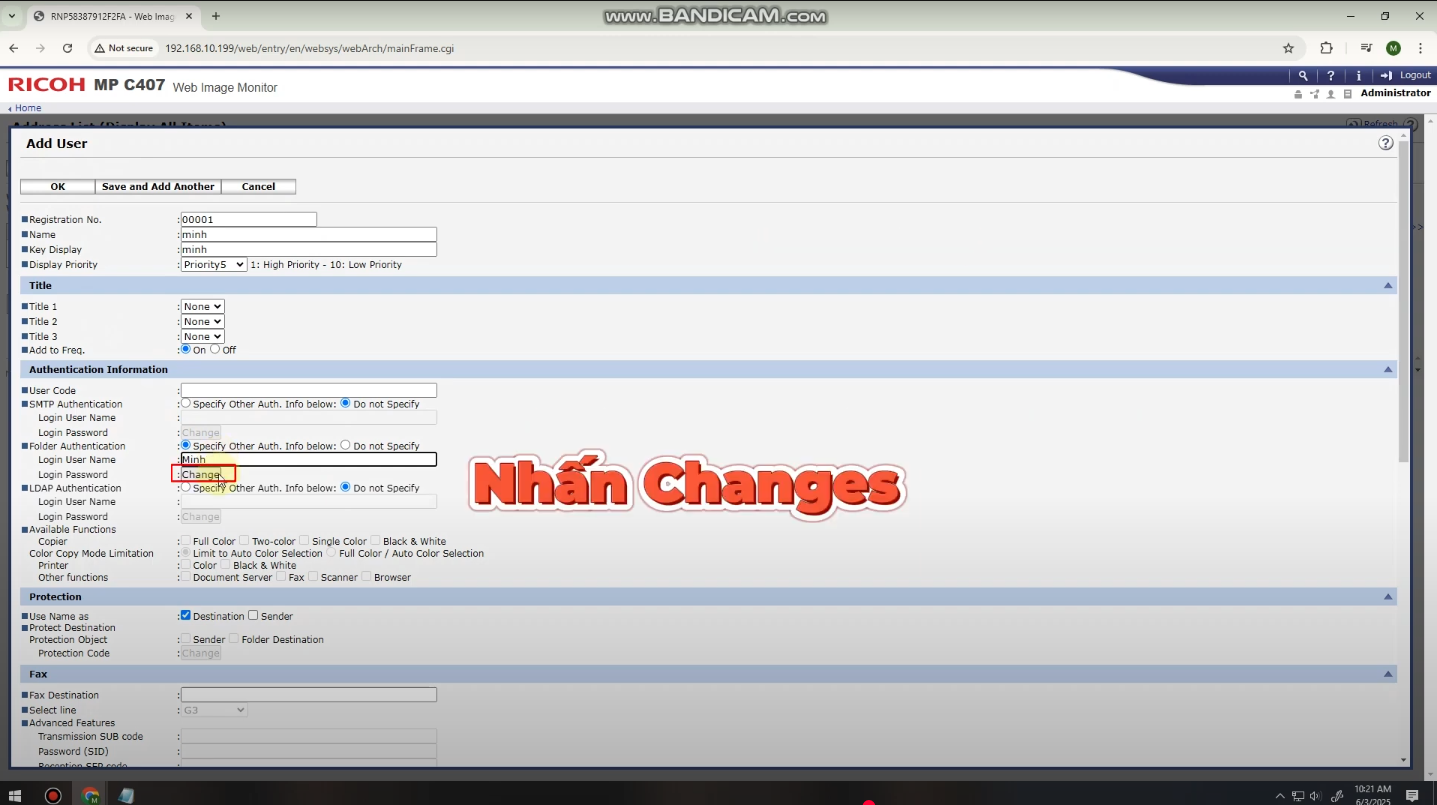Click the information 'i' icon in header
The image size is (1437, 805).
coord(1358,75)
